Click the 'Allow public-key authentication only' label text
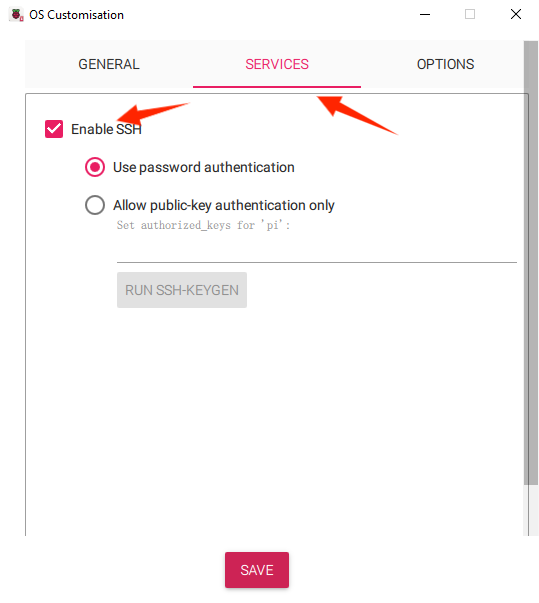The height and width of the screenshot is (603, 539). [224, 205]
